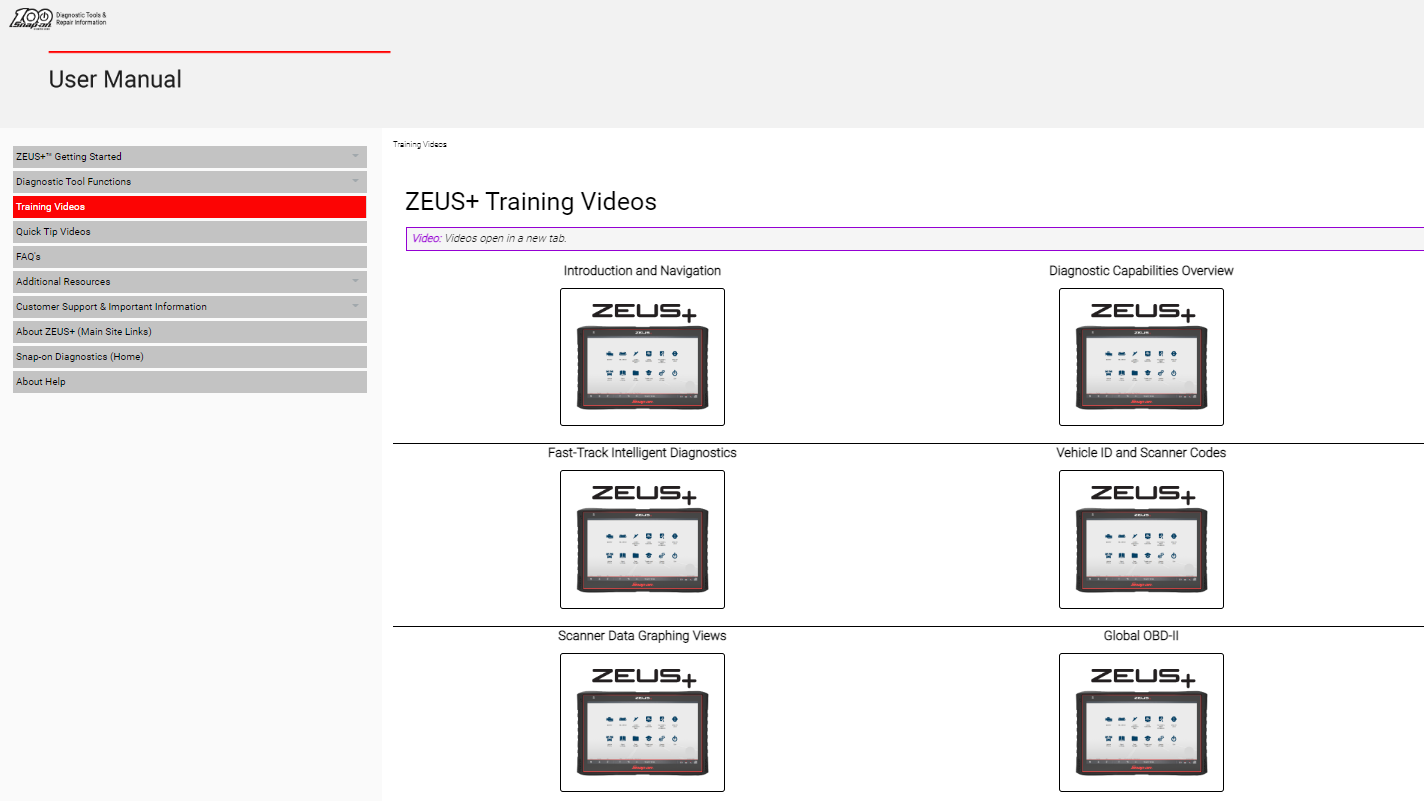
Task: Expand the "Diagnostic Tool Functions" section
Action: [189, 181]
